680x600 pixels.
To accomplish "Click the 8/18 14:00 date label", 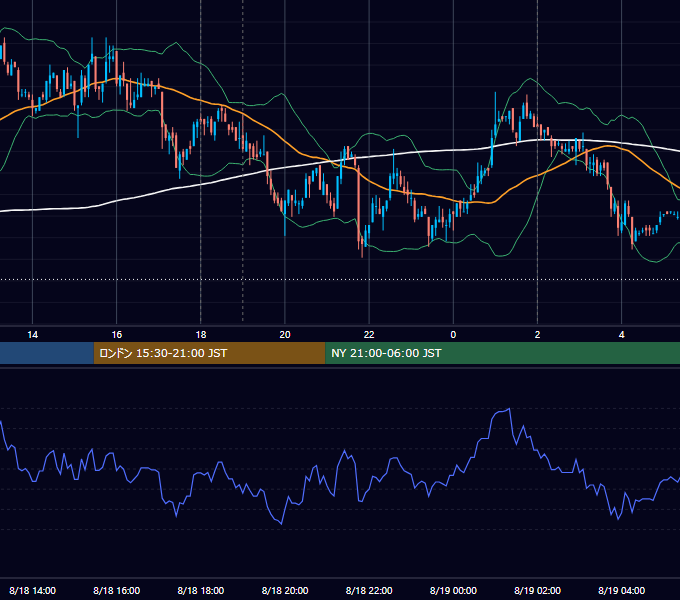I will point(33,590).
